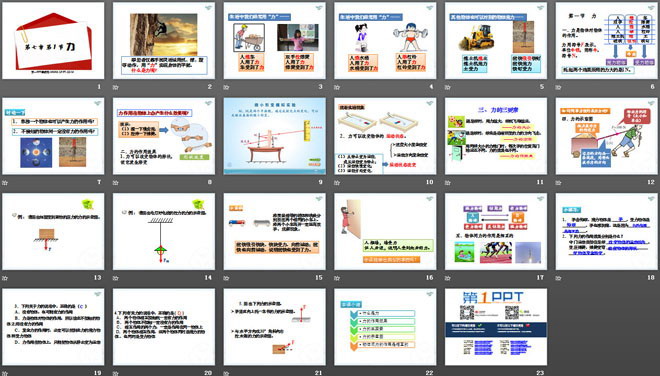Select slide 4 thumbnail with weightlifter cartoon
Image resolution: width=660 pixels, height=376 pixels.
pos(385,40)
